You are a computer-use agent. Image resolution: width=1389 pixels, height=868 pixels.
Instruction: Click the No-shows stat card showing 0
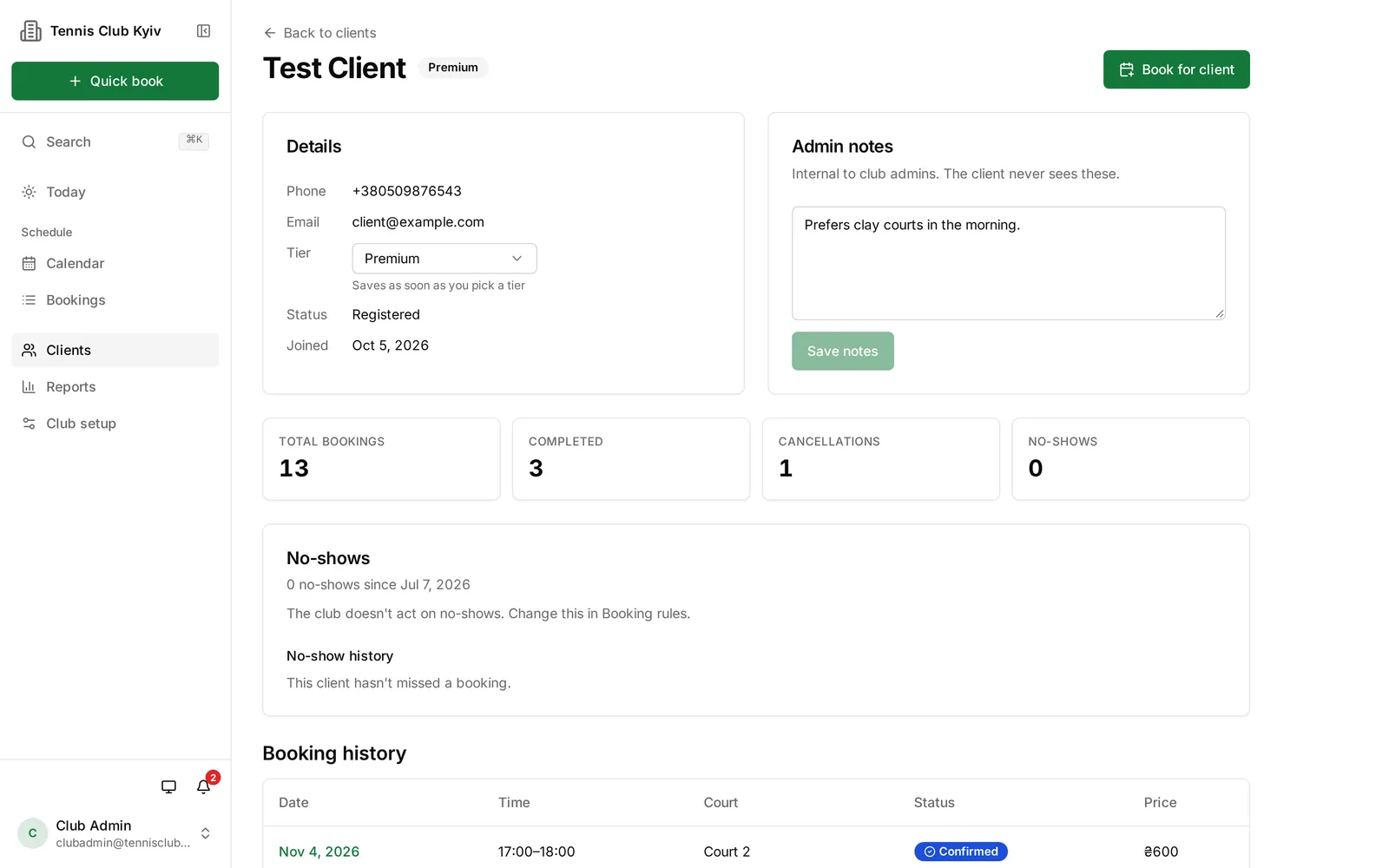point(1130,459)
